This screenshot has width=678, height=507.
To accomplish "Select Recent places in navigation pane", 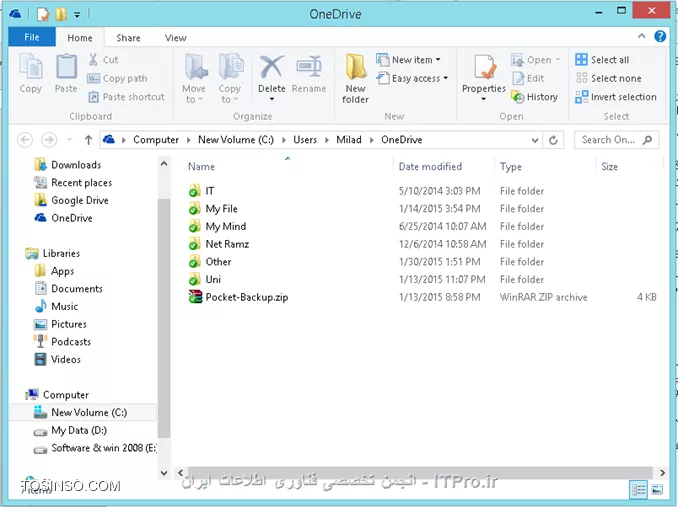I will [73, 182].
